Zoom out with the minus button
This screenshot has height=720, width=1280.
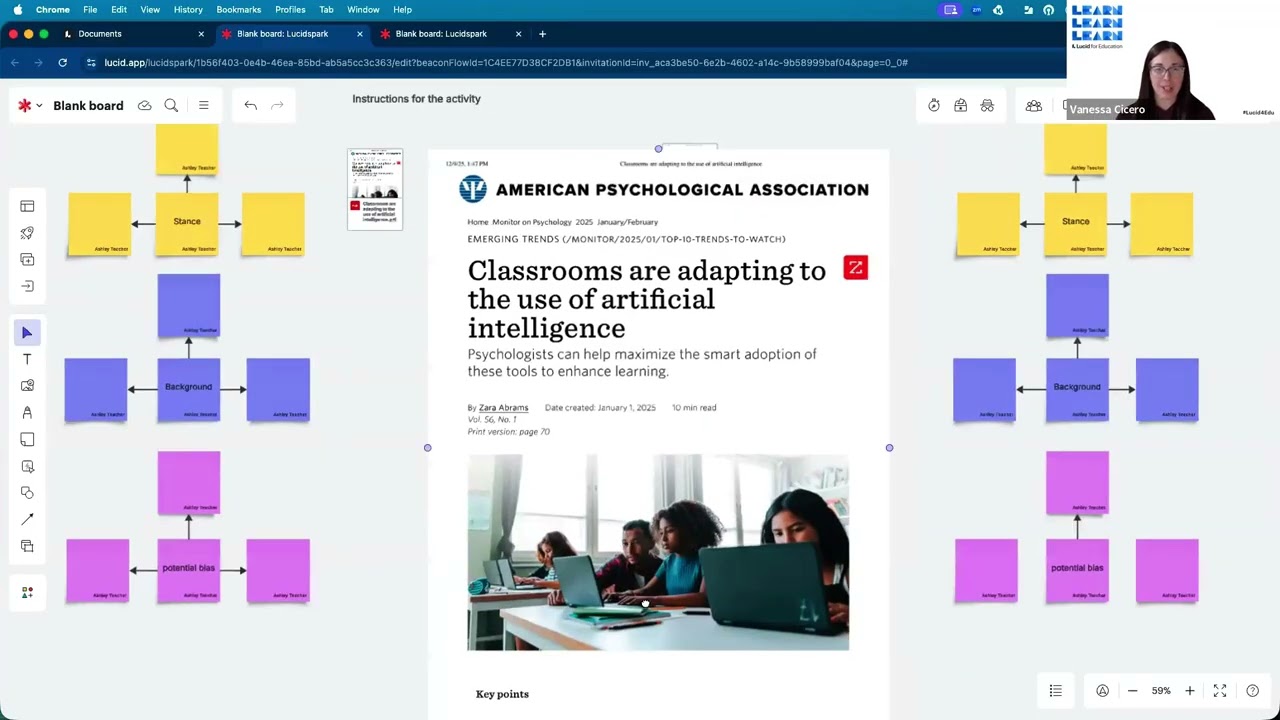pyautogui.click(x=1132, y=691)
